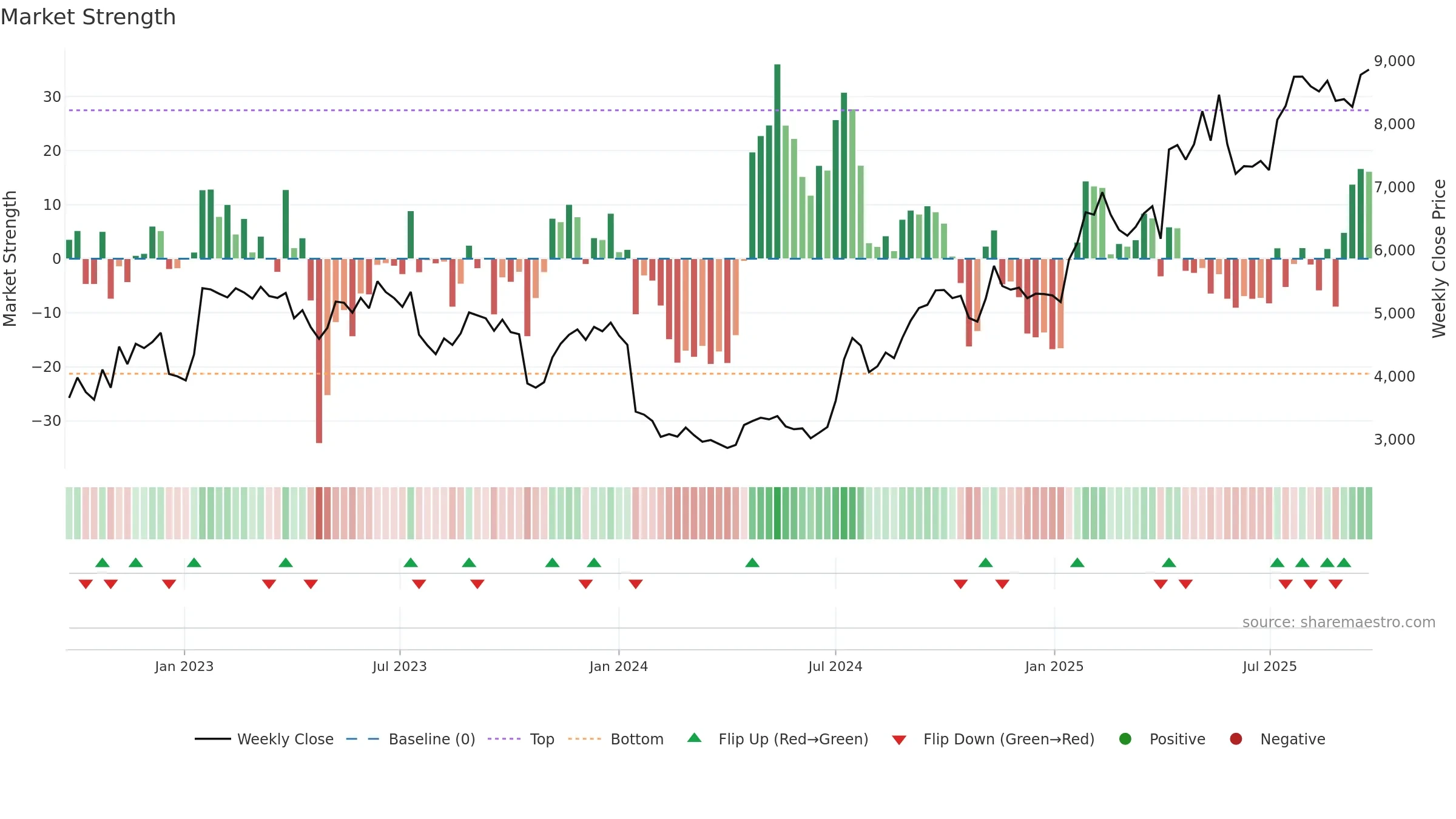Click the −20 strength axis label
1456x819 pixels.
[47, 367]
